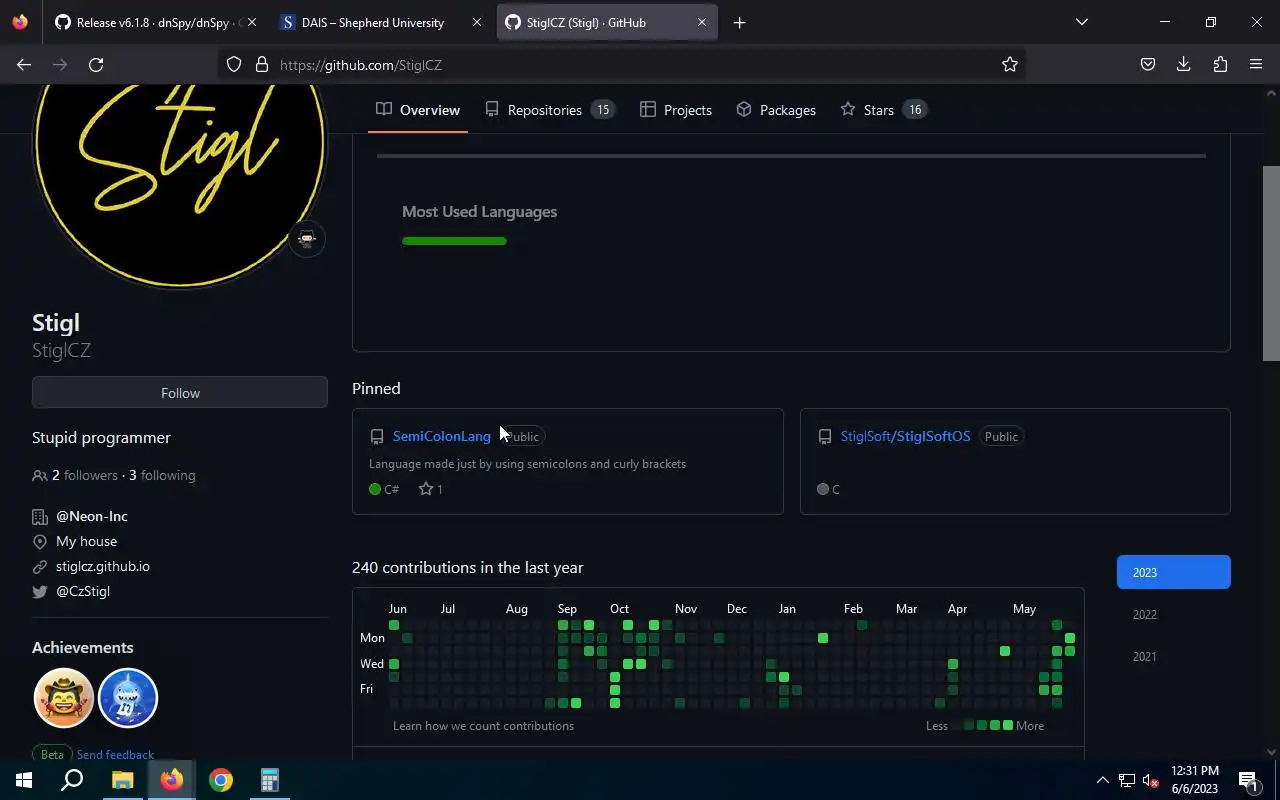The width and height of the screenshot is (1280, 800).
Task: Click the status emoji badge on avatar
Action: (307, 238)
